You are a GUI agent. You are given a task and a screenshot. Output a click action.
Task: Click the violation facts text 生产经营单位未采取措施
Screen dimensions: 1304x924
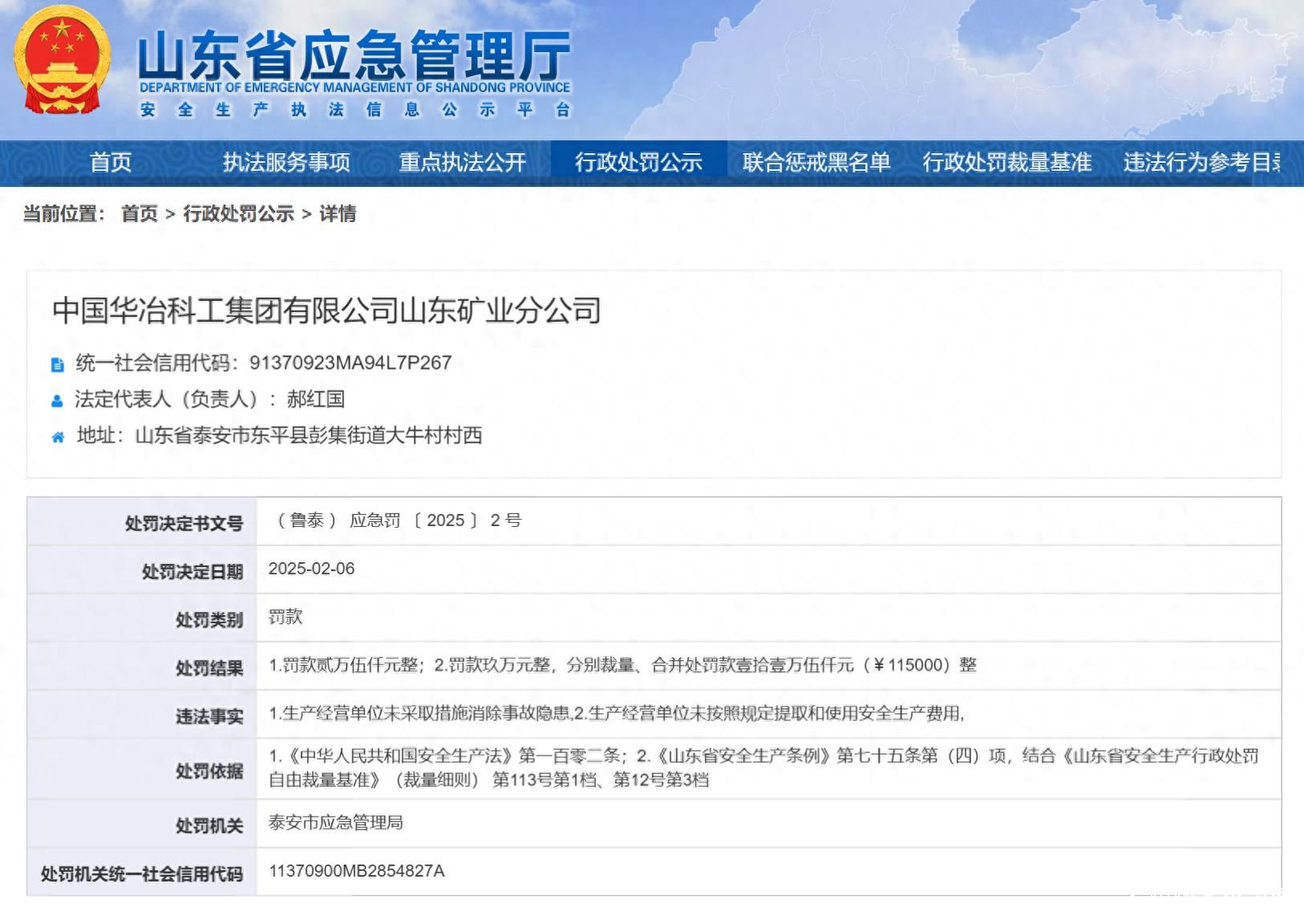coord(617,713)
